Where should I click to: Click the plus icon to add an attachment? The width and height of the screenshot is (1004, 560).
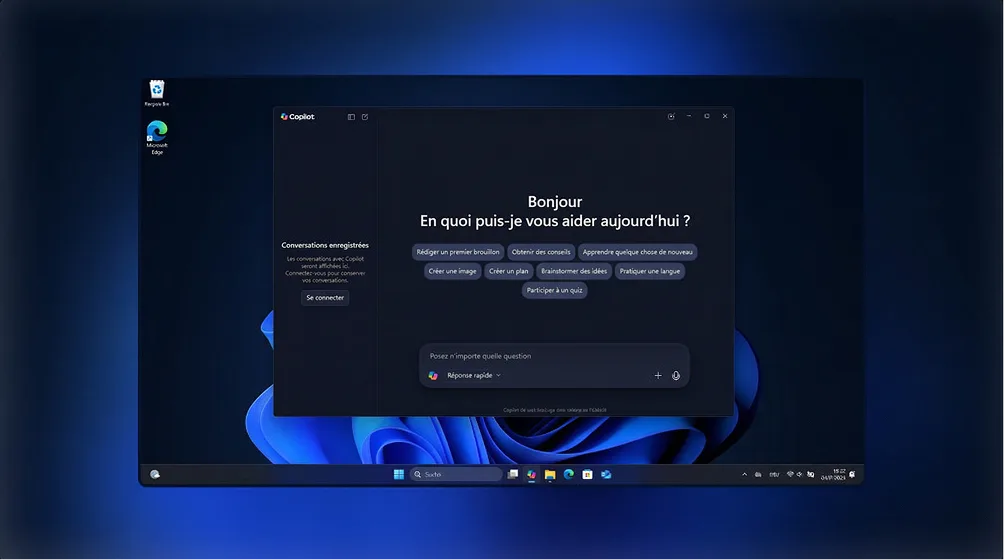658,376
